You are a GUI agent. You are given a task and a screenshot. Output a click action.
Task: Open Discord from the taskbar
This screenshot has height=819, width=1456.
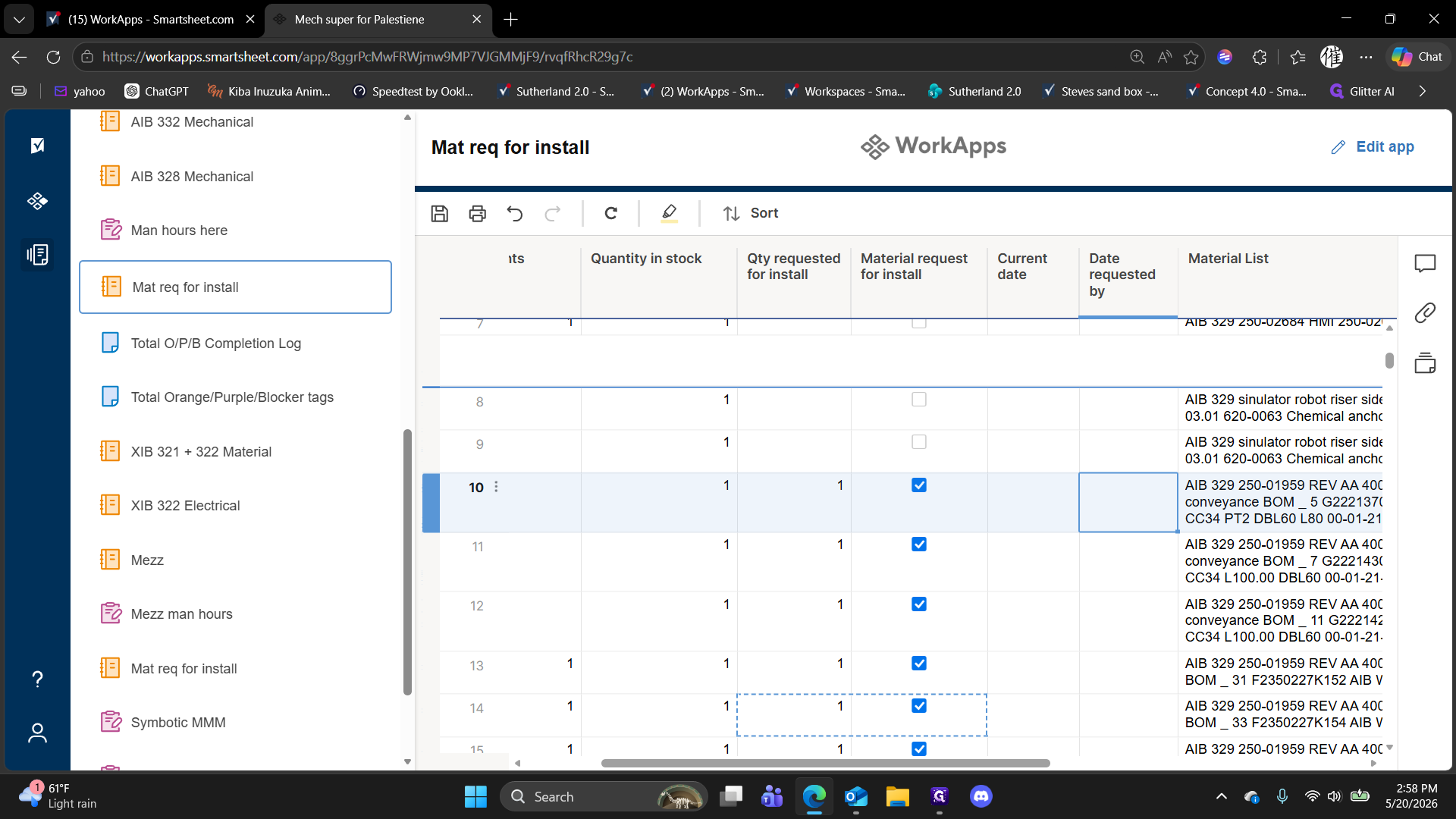point(981,796)
